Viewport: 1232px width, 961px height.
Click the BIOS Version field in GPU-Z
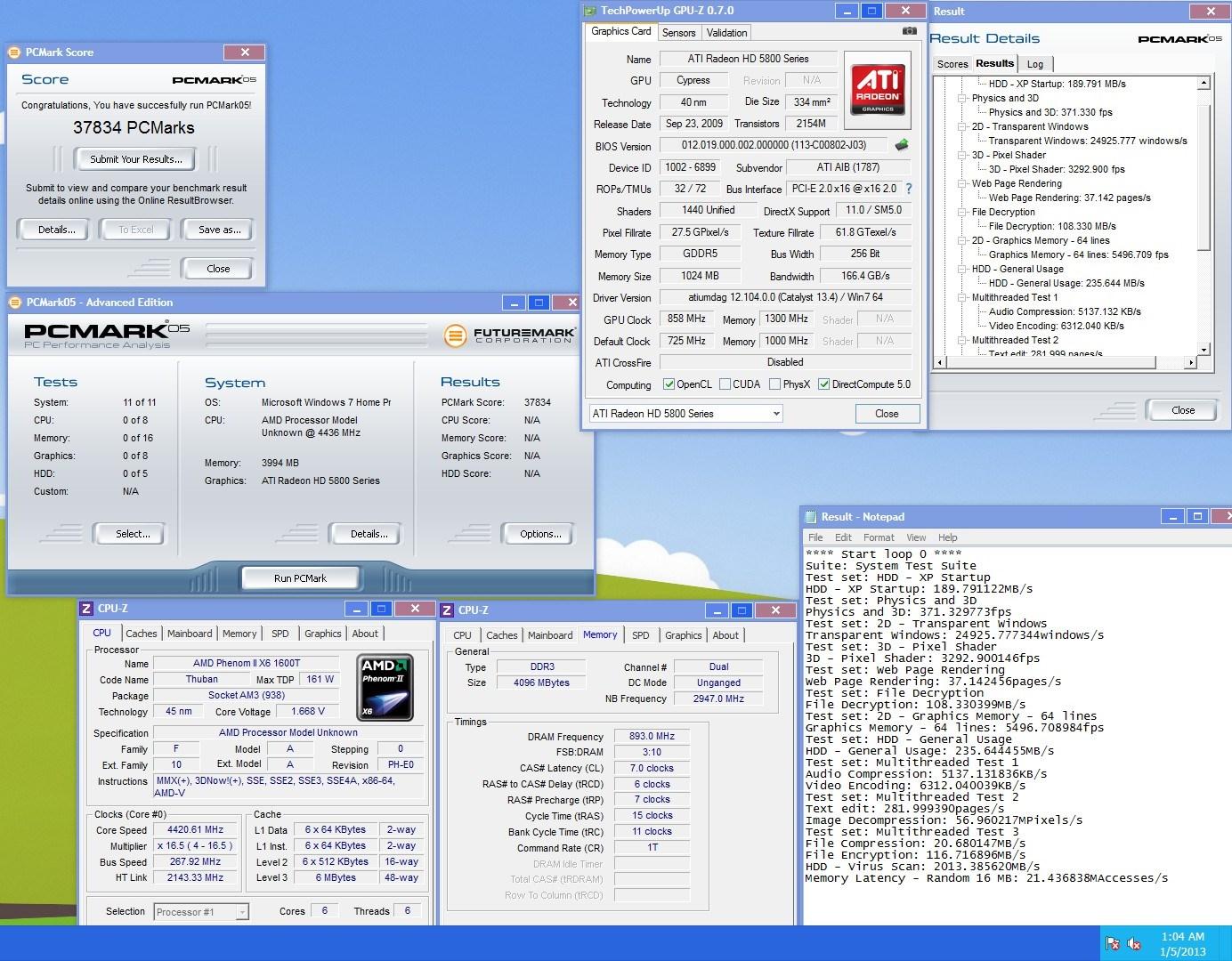[x=774, y=145]
